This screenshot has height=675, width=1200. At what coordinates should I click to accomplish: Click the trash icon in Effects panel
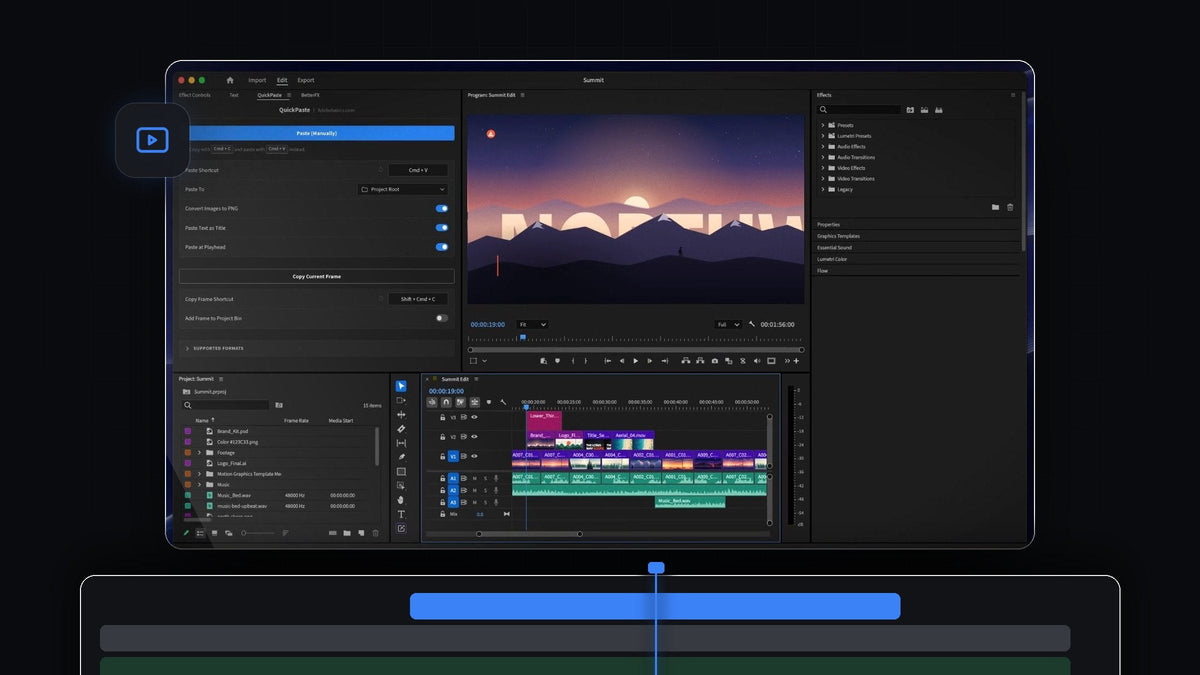pyautogui.click(x=1010, y=207)
